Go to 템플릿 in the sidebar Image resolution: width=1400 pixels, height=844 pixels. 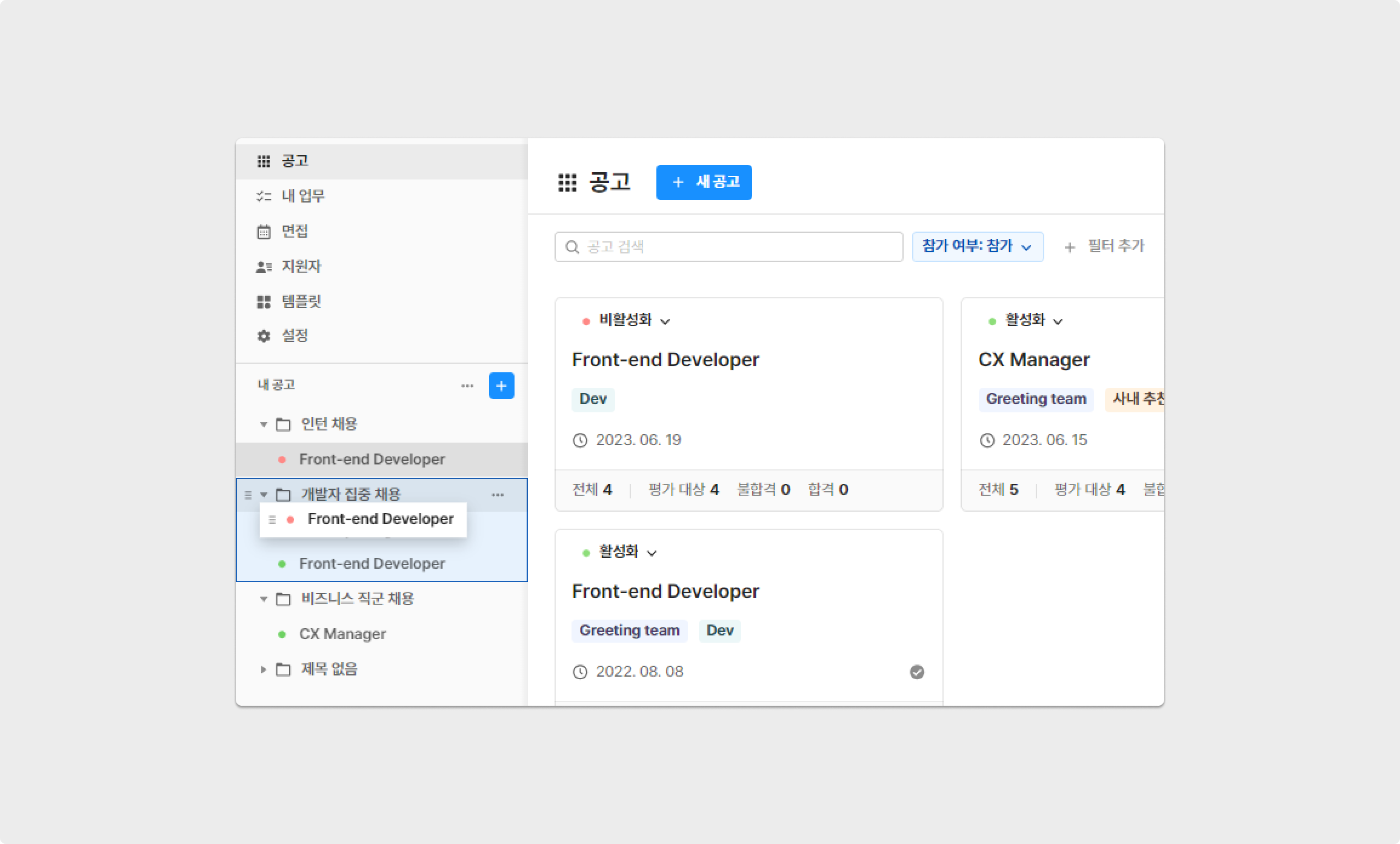pos(301,301)
